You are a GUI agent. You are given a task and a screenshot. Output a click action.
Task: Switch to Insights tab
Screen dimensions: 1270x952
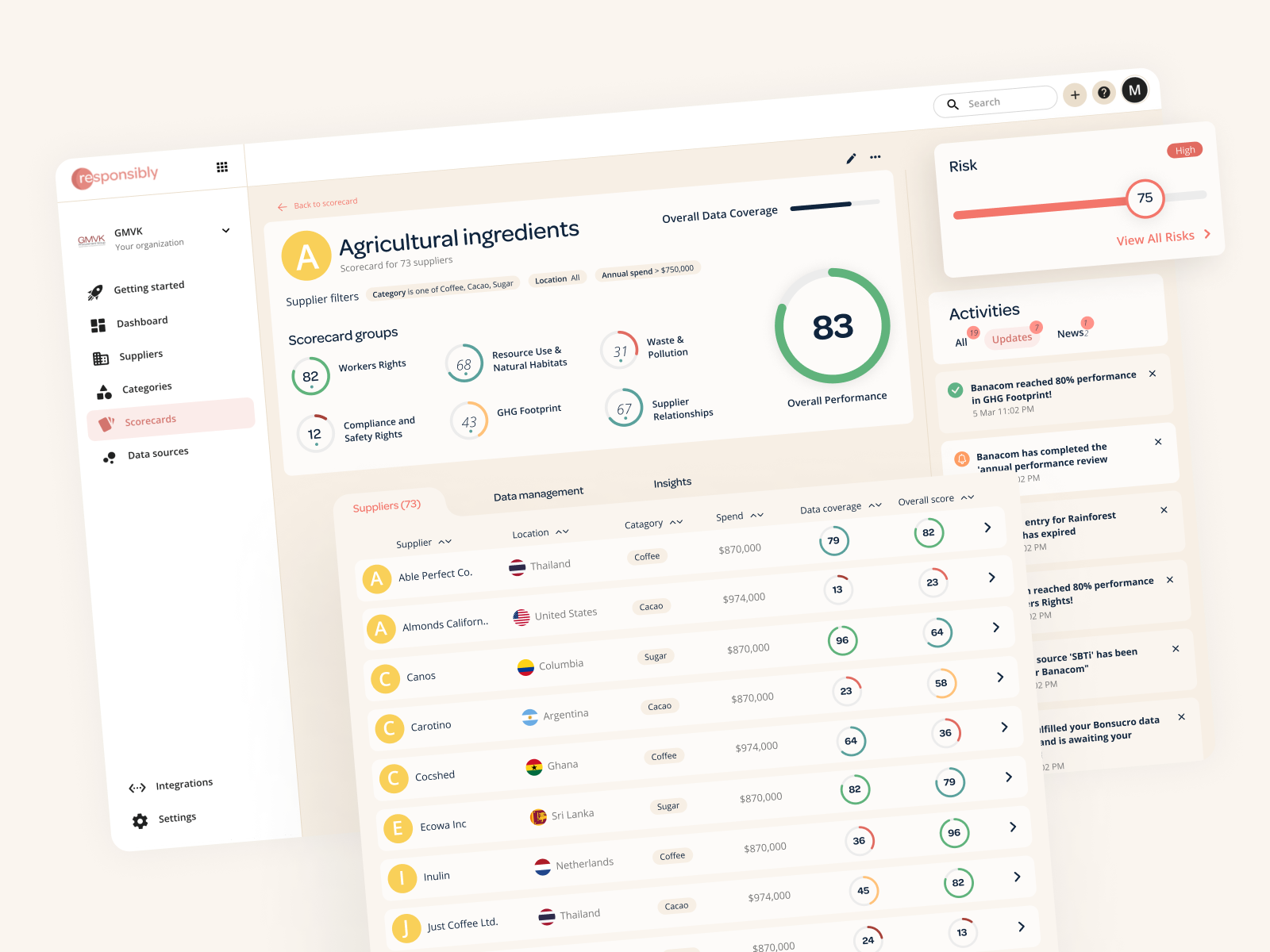[x=672, y=482]
